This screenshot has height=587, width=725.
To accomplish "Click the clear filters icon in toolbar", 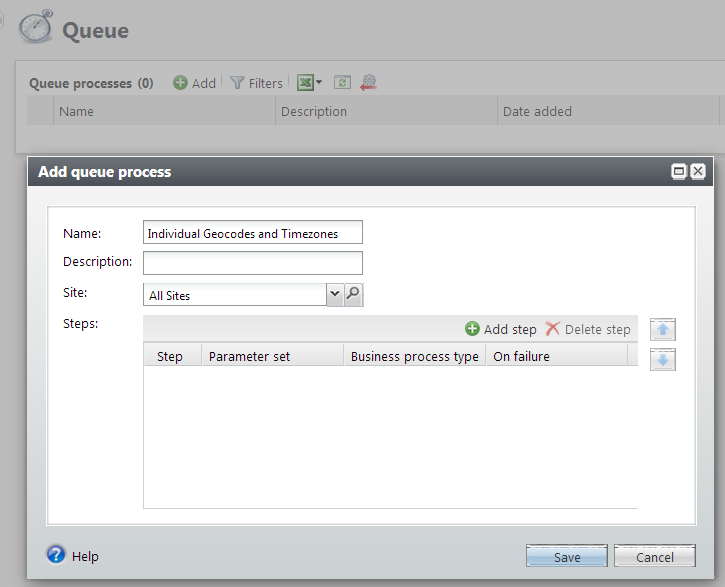I will 369,83.
